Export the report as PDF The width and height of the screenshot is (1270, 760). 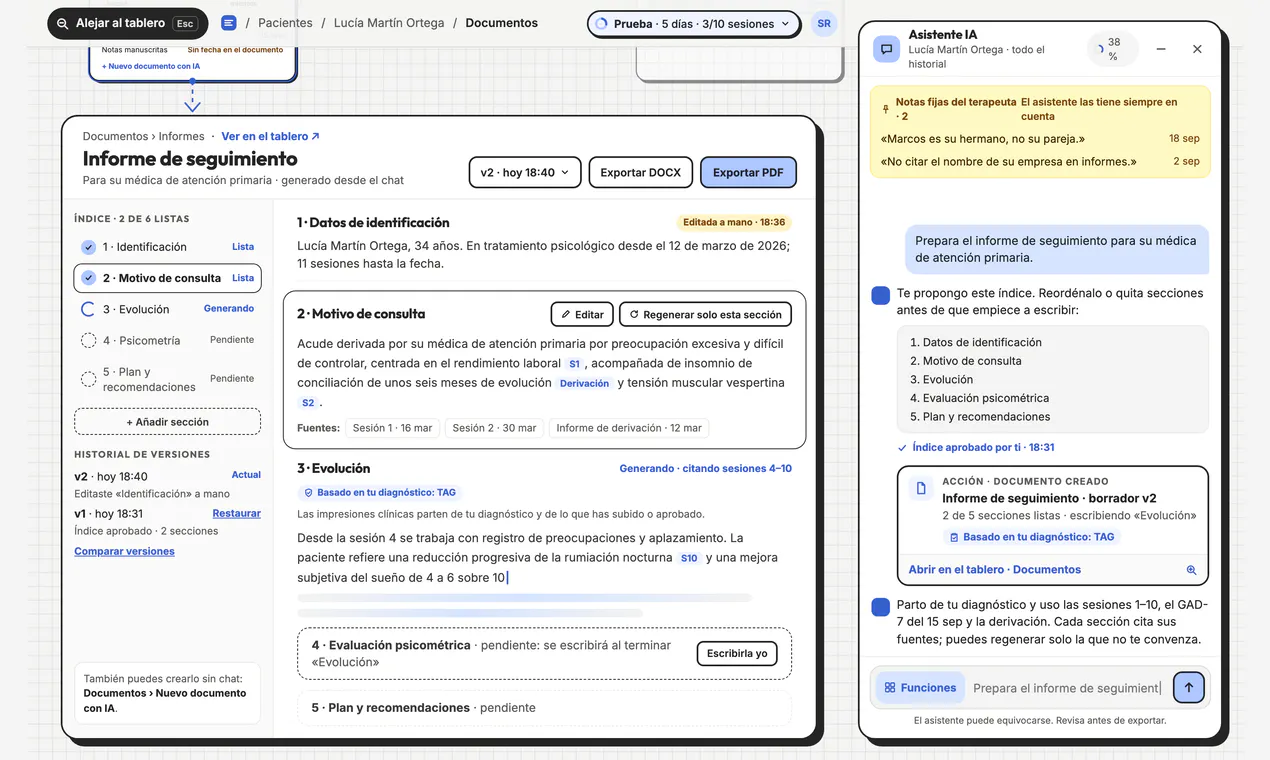pos(748,172)
